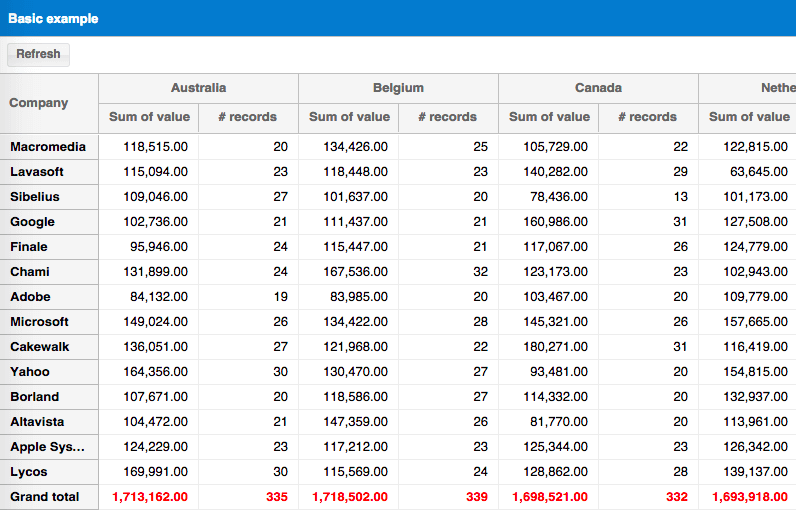
Task: Click the Belgium column group header
Action: click(x=399, y=88)
